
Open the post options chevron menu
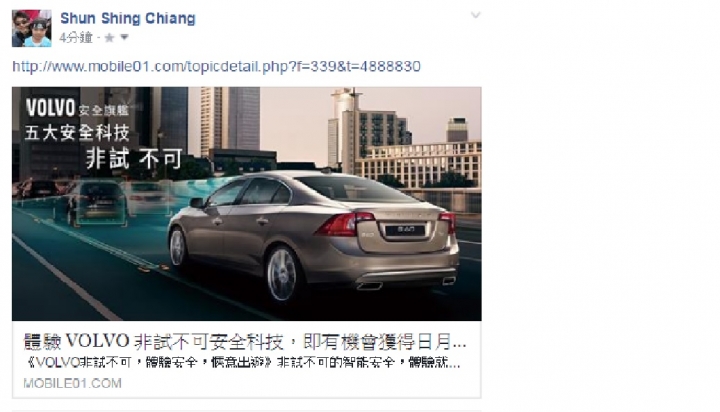click(476, 15)
